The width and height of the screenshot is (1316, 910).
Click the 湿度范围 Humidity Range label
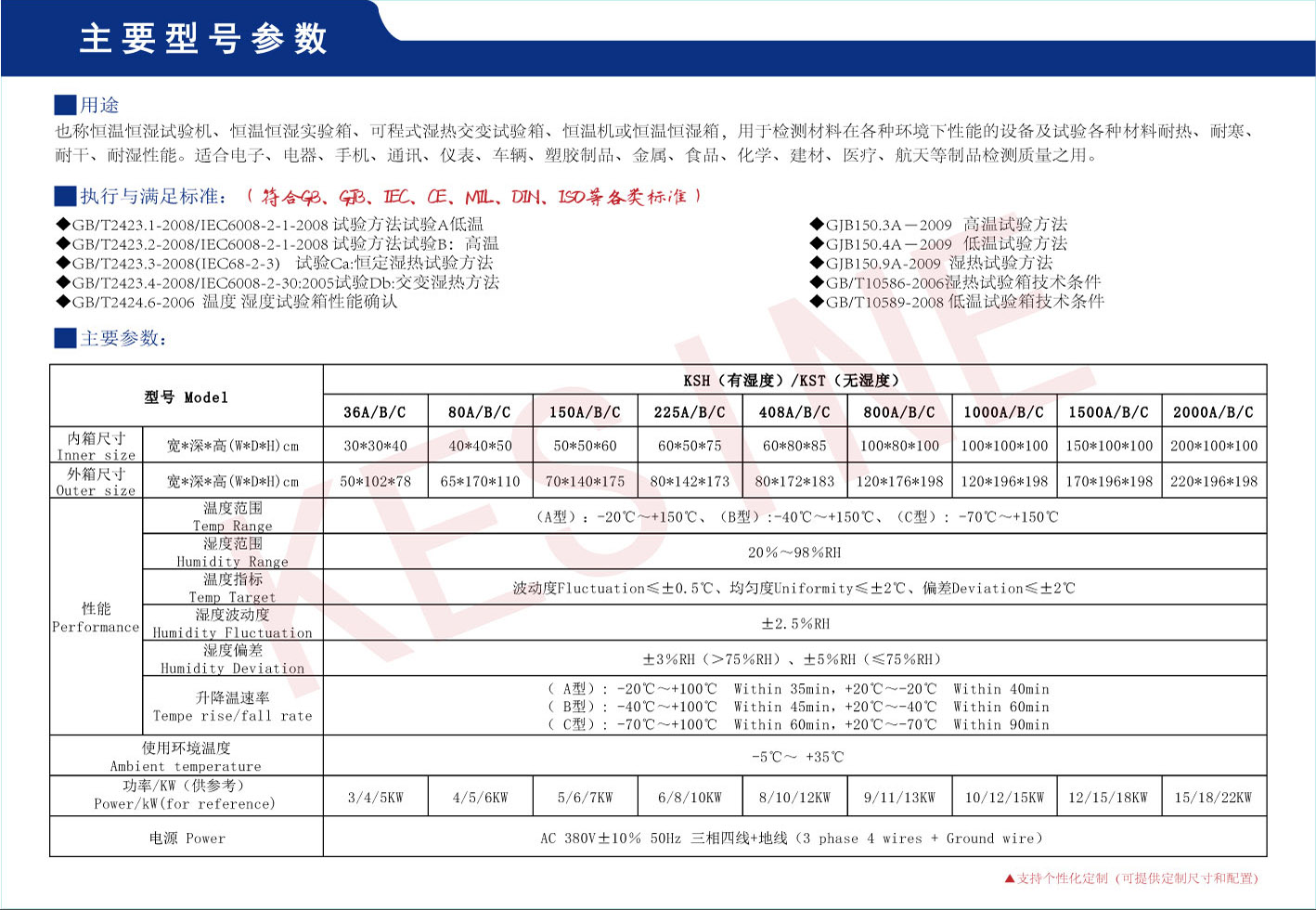pyautogui.click(x=232, y=552)
